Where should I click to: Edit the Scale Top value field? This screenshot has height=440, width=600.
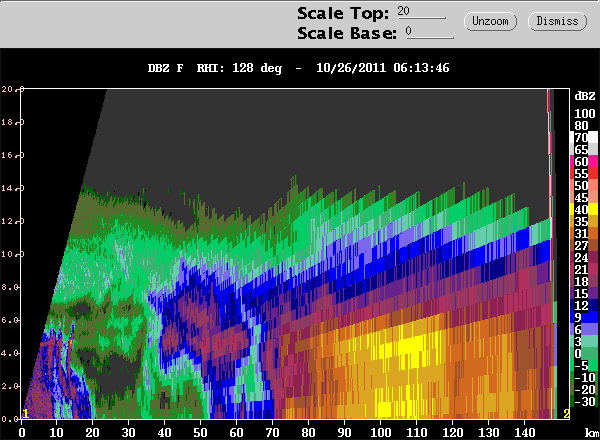pyautogui.click(x=421, y=12)
